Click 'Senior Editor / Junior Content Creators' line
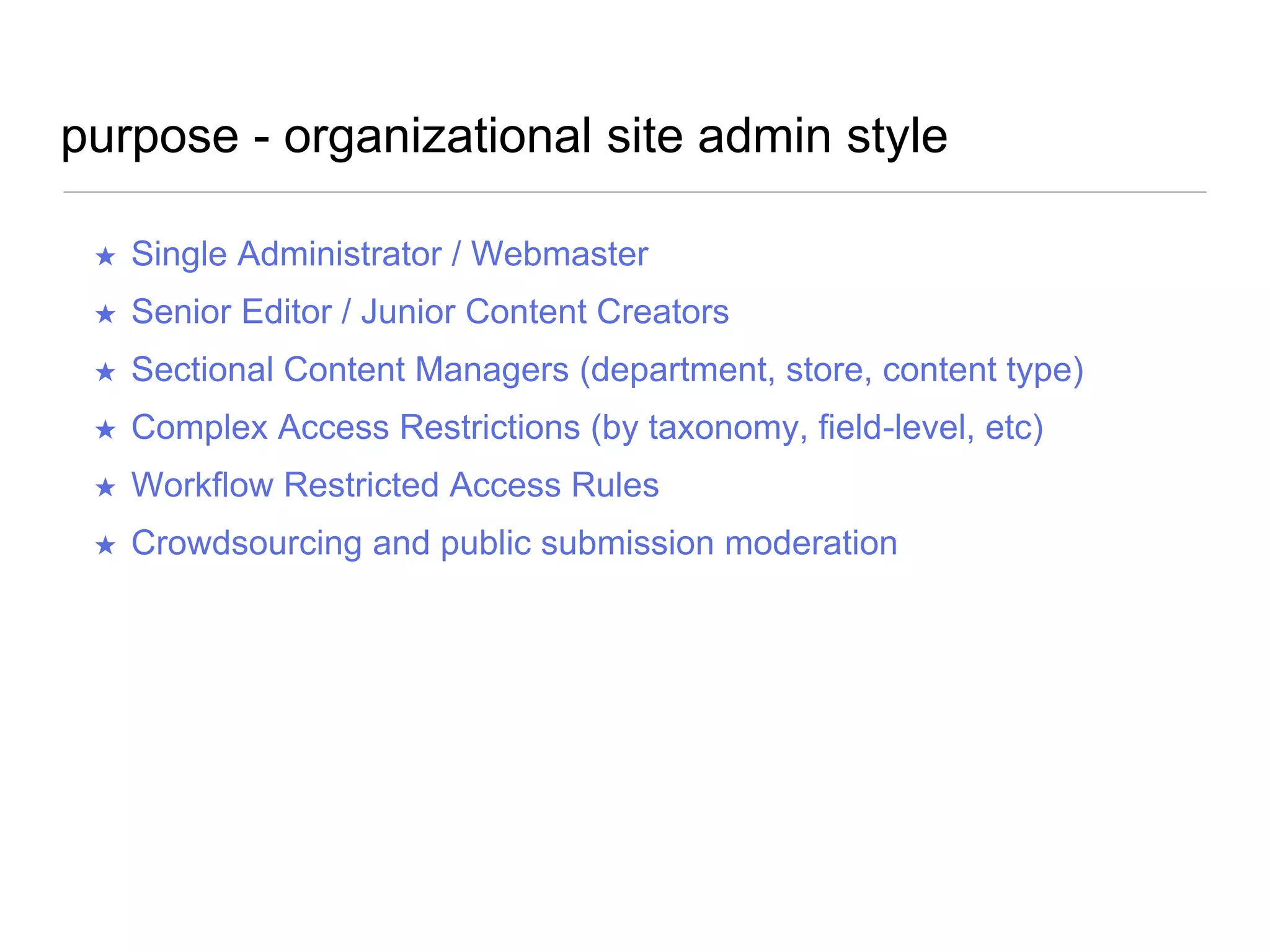 coord(430,312)
